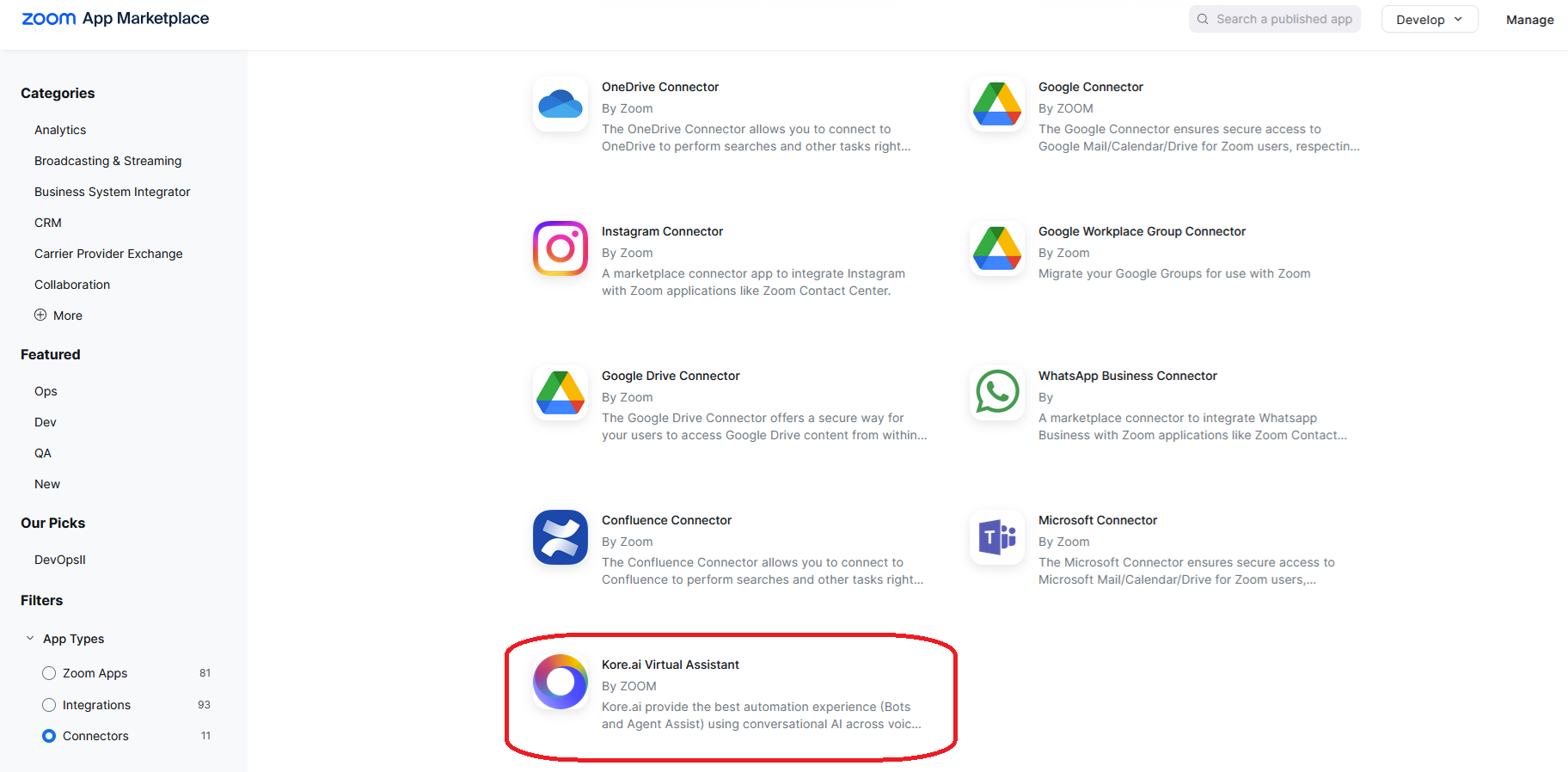The width and height of the screenshot is (1568, 772).
Task: Toggle the Connectors radio filter
Action: click(49, 736)
